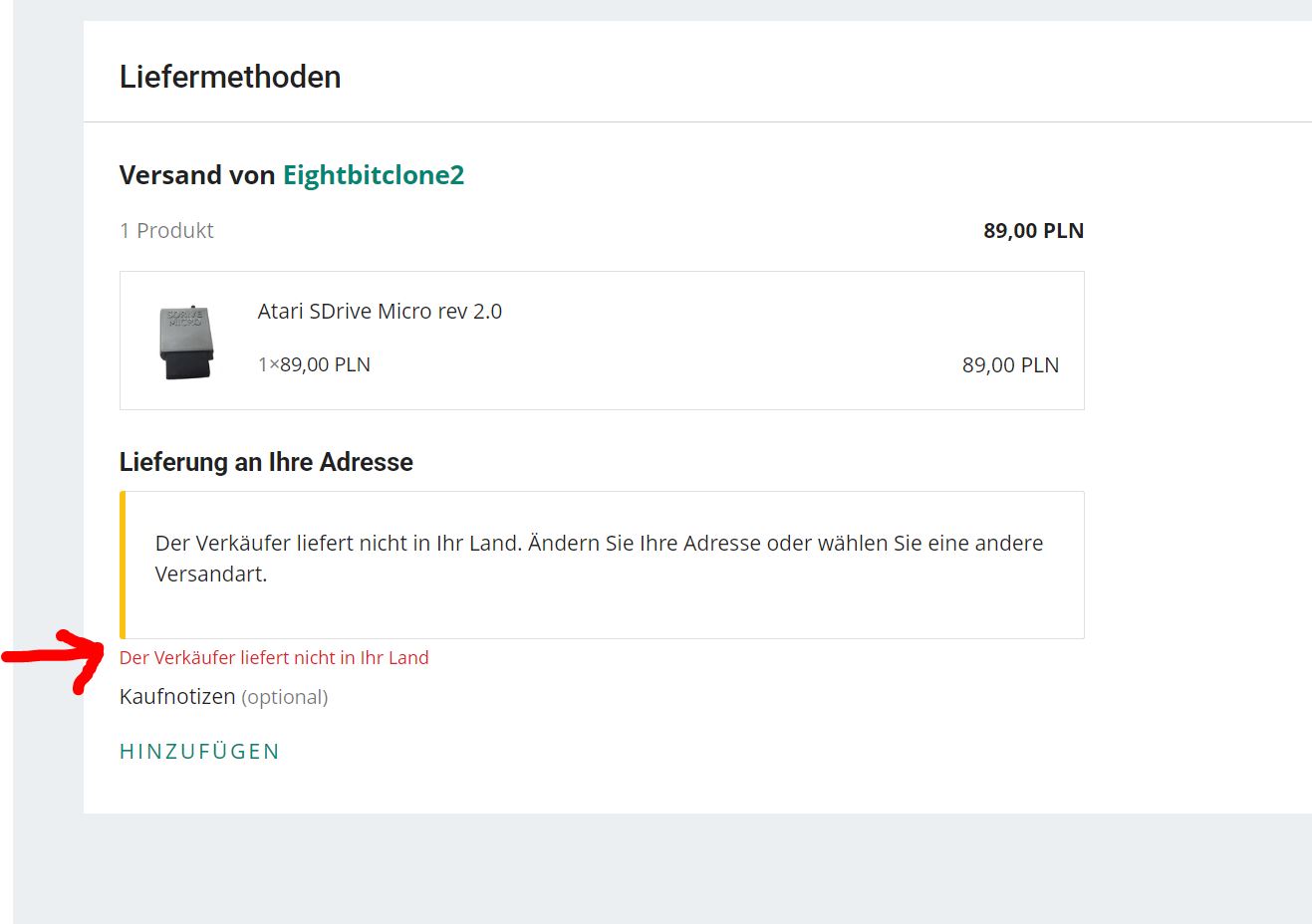Click the '1 Produkt' count label
This screenshot has height=924, width=1312.
click(166, 230)
